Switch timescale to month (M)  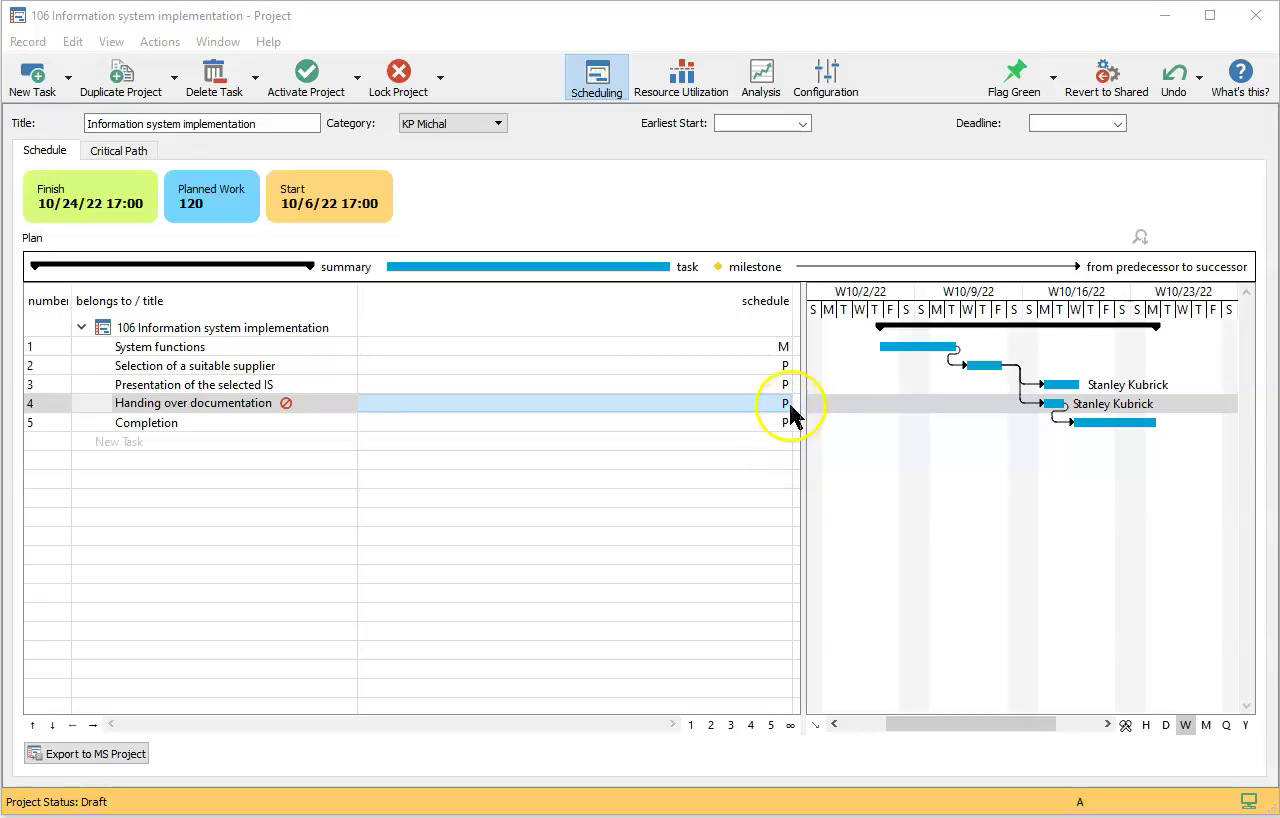point(1206,725)
